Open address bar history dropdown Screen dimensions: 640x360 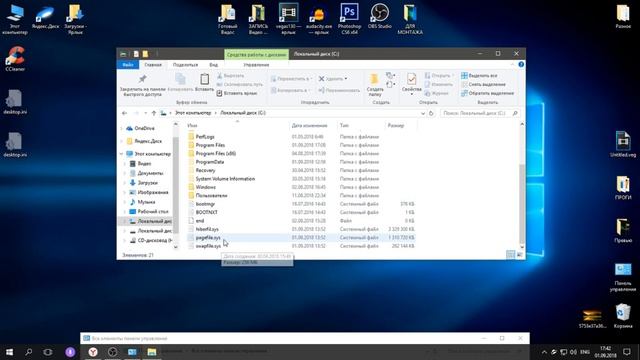coord(422,113)
